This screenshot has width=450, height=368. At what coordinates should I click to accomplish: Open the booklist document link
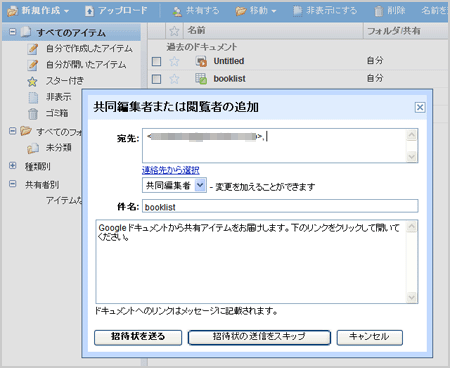[229, 79]
